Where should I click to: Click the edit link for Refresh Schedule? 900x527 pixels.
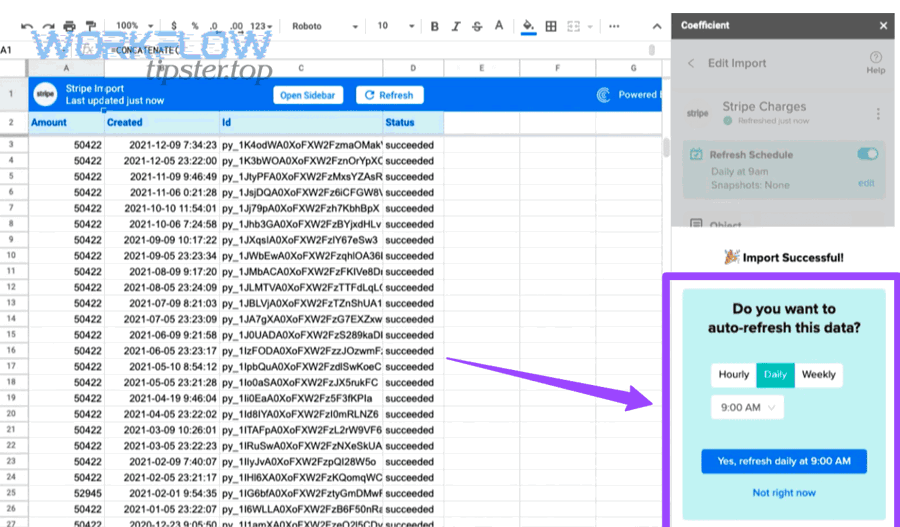point(866,183)
